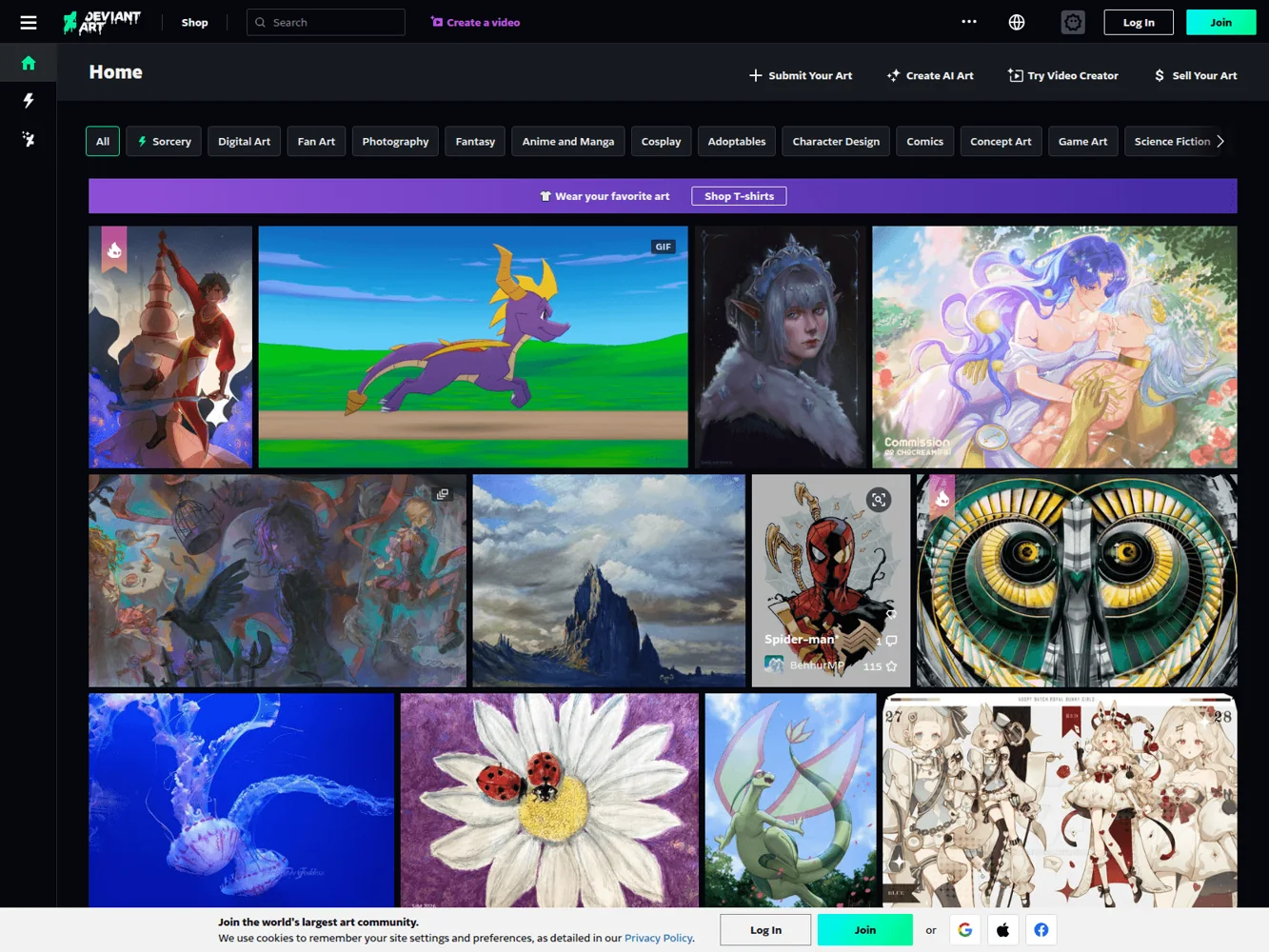Image resolution: width=1269 pixels, height=952 pixels.
Task: Select the Character Design category tab
Action: tap(836, 141)
